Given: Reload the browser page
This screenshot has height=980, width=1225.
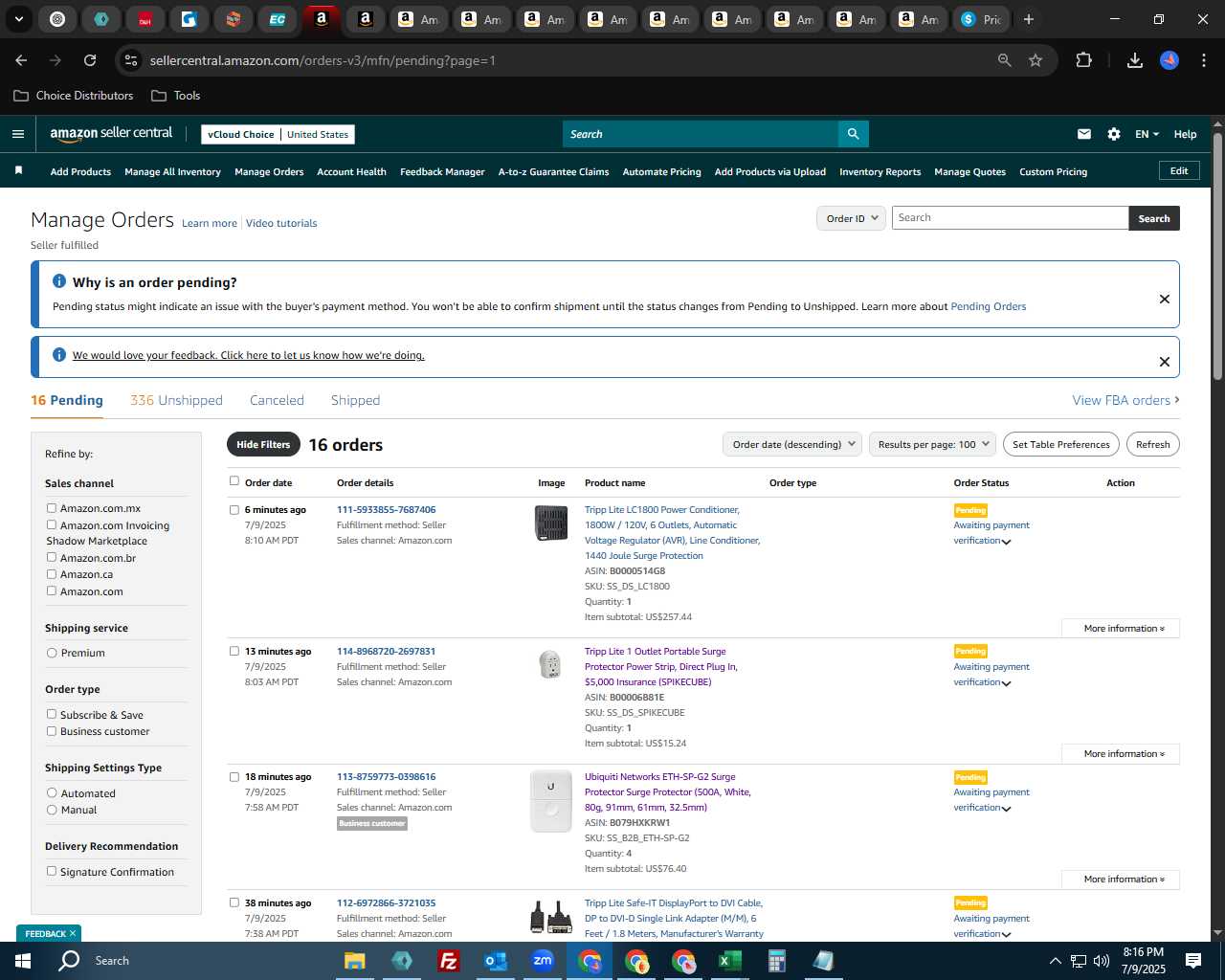Looking at the screenshot, I should (90, 60).
